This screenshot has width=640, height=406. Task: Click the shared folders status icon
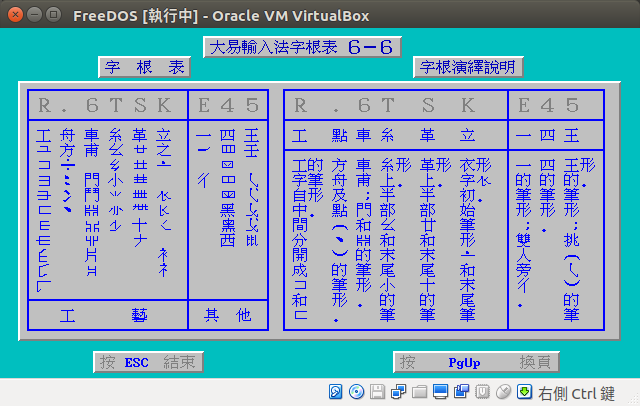point(419,391)
